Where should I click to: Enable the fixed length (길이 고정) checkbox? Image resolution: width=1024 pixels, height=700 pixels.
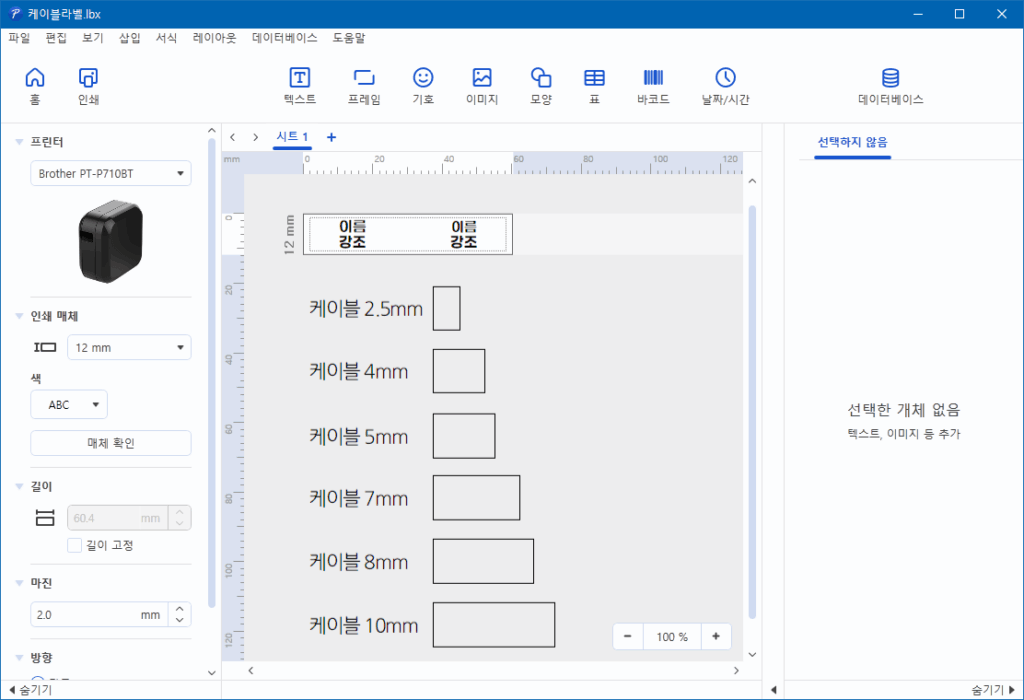click(x=74, y=545)
